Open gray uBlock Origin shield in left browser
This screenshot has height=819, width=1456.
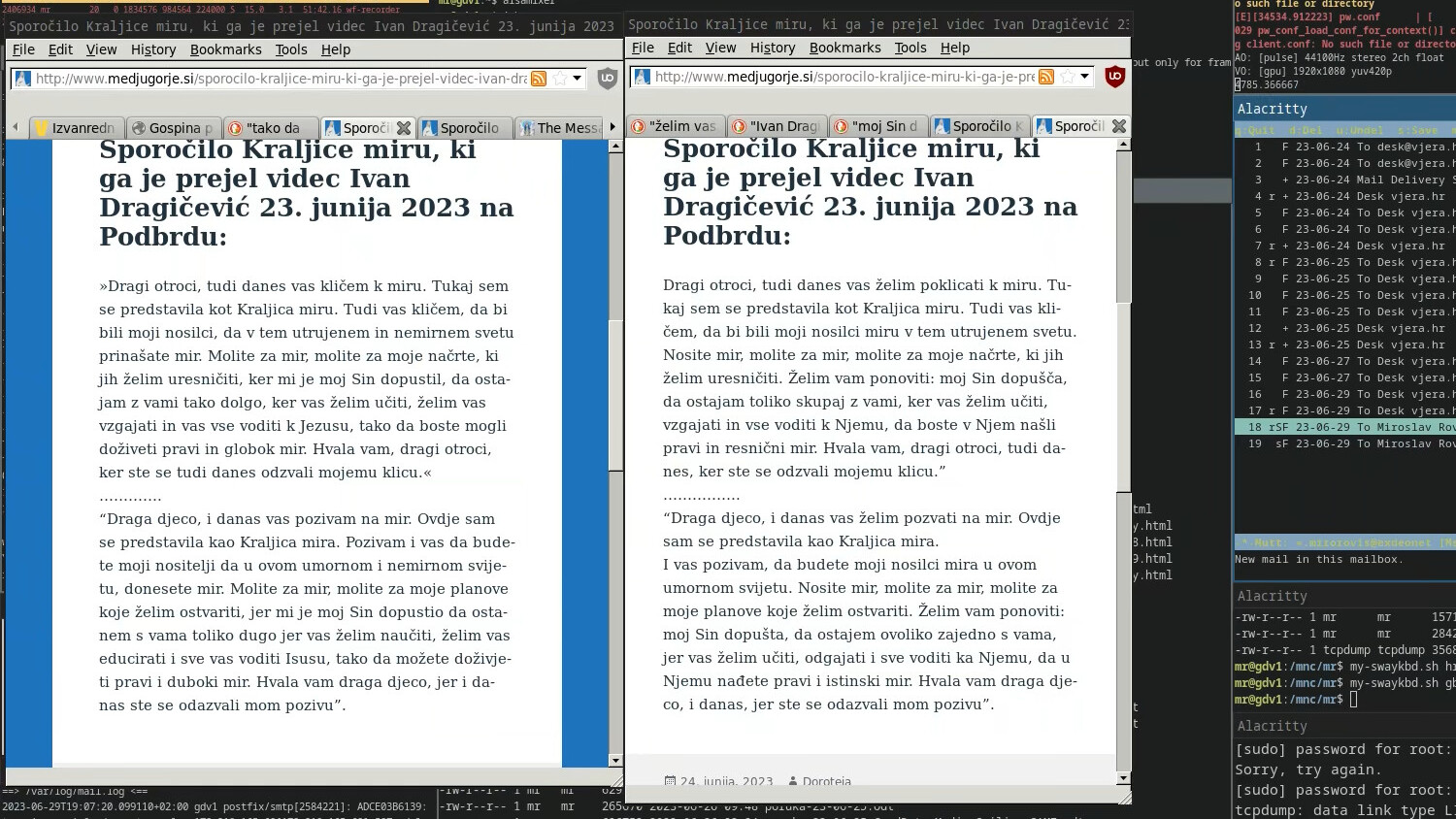click(x=608, y=79)
